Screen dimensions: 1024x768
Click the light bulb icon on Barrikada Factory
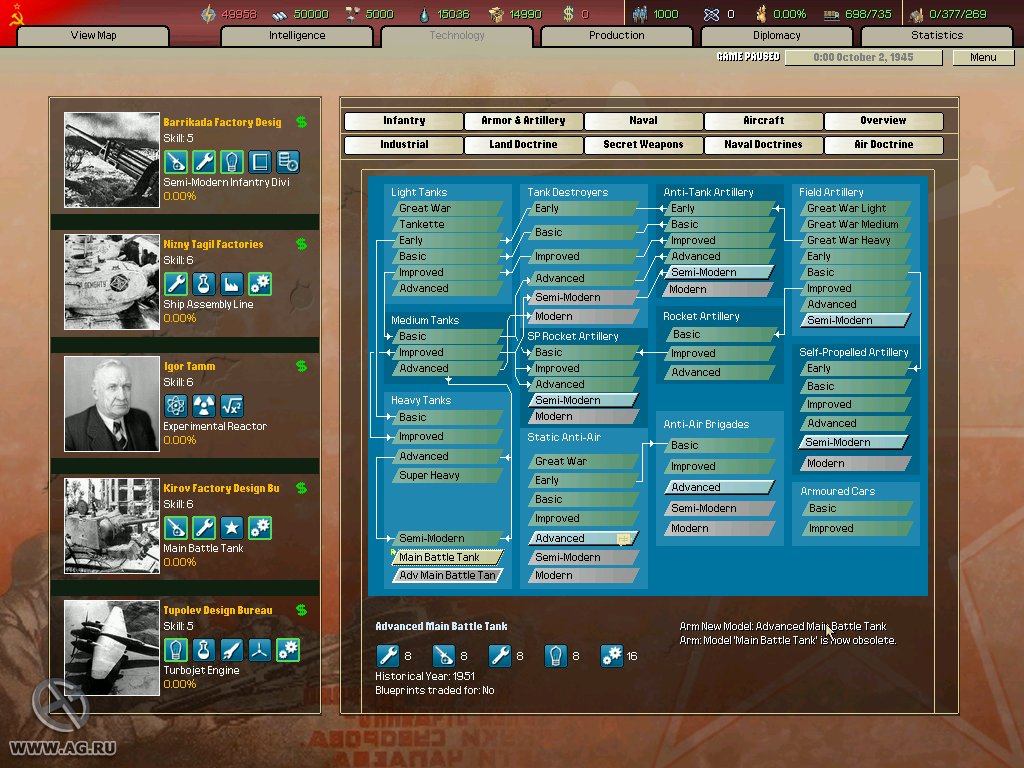(x=232, y=160)
